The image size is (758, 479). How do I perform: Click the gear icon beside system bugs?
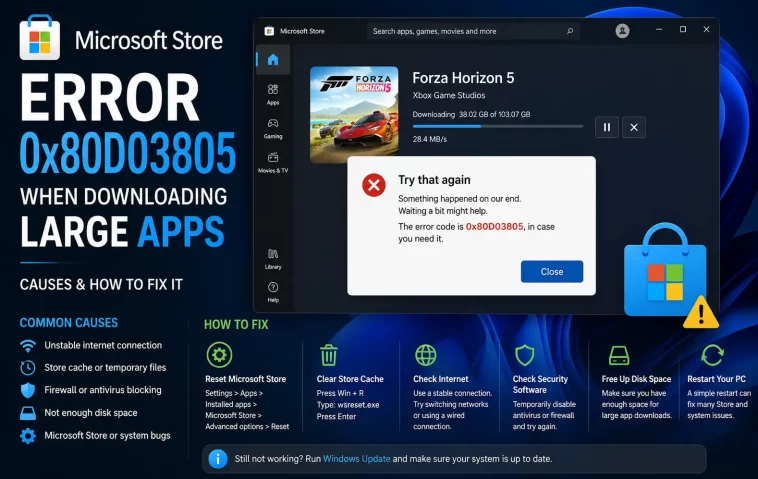[x=28, y=435]
